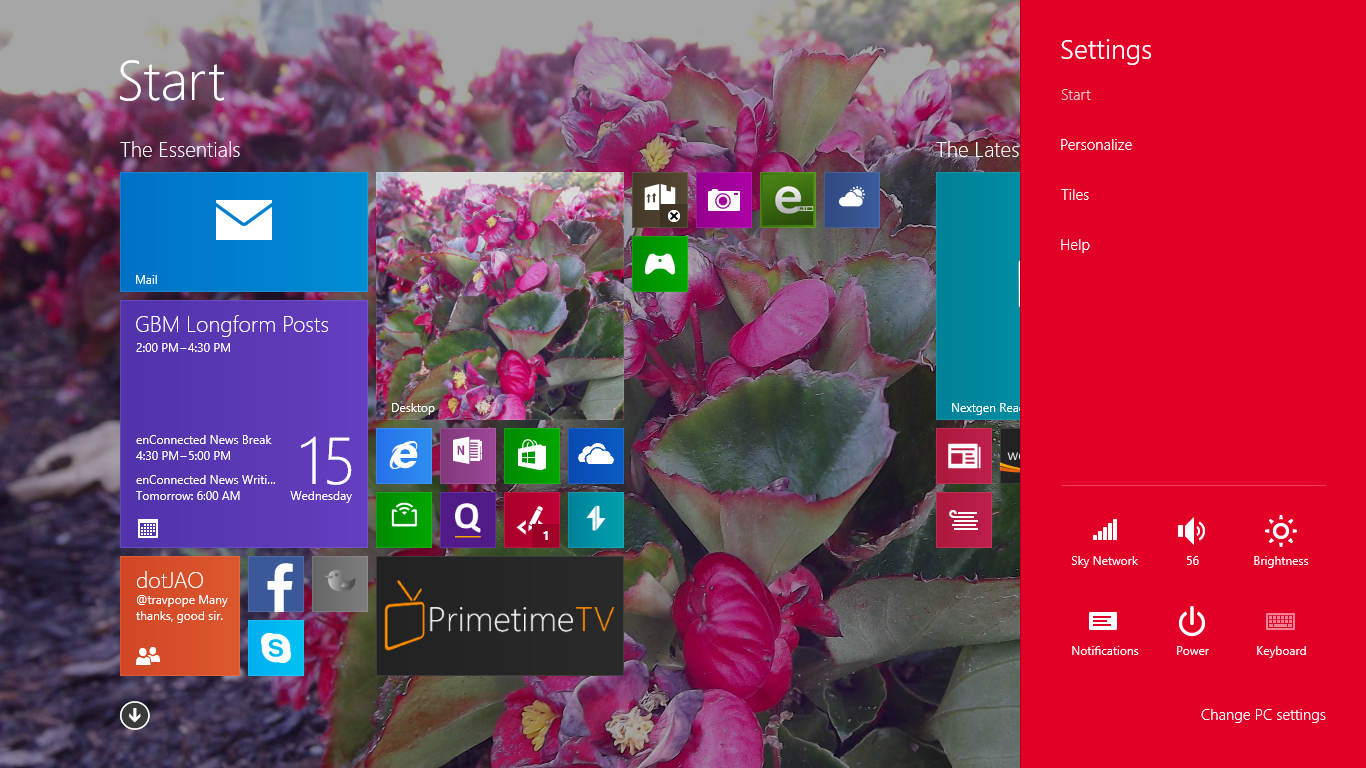The image size is (1366, 768).
Task: Open the green wireless display tile
Action: pyautogui.click(x=404, y=520)
